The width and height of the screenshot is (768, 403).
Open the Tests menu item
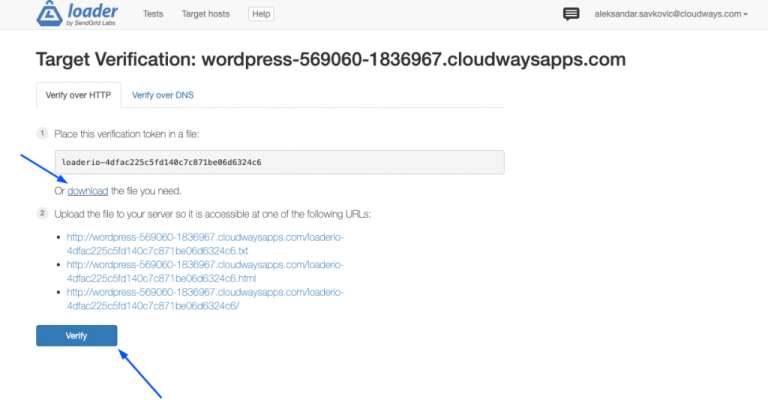pyautogui.click(x=153, y=14)
